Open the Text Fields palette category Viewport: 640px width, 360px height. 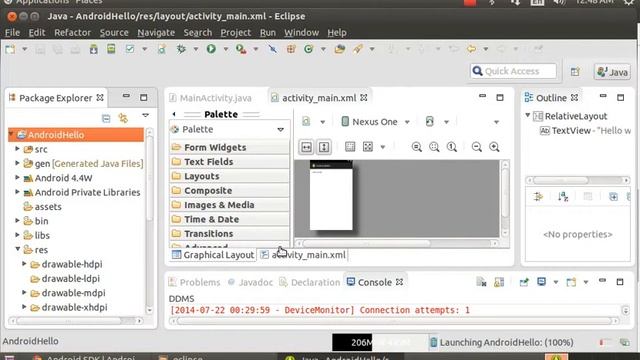229,162
